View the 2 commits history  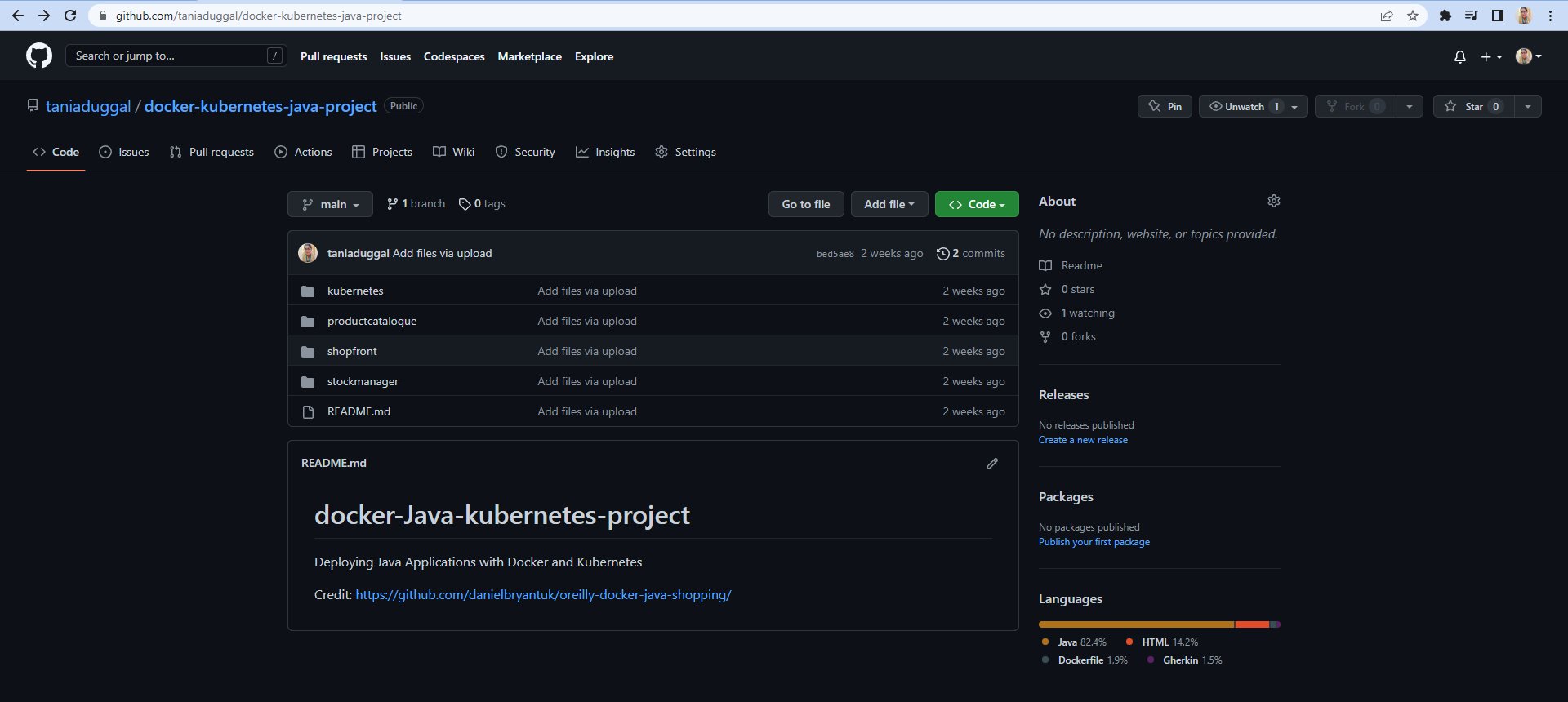pyautogui.click(x=971, y=254)
